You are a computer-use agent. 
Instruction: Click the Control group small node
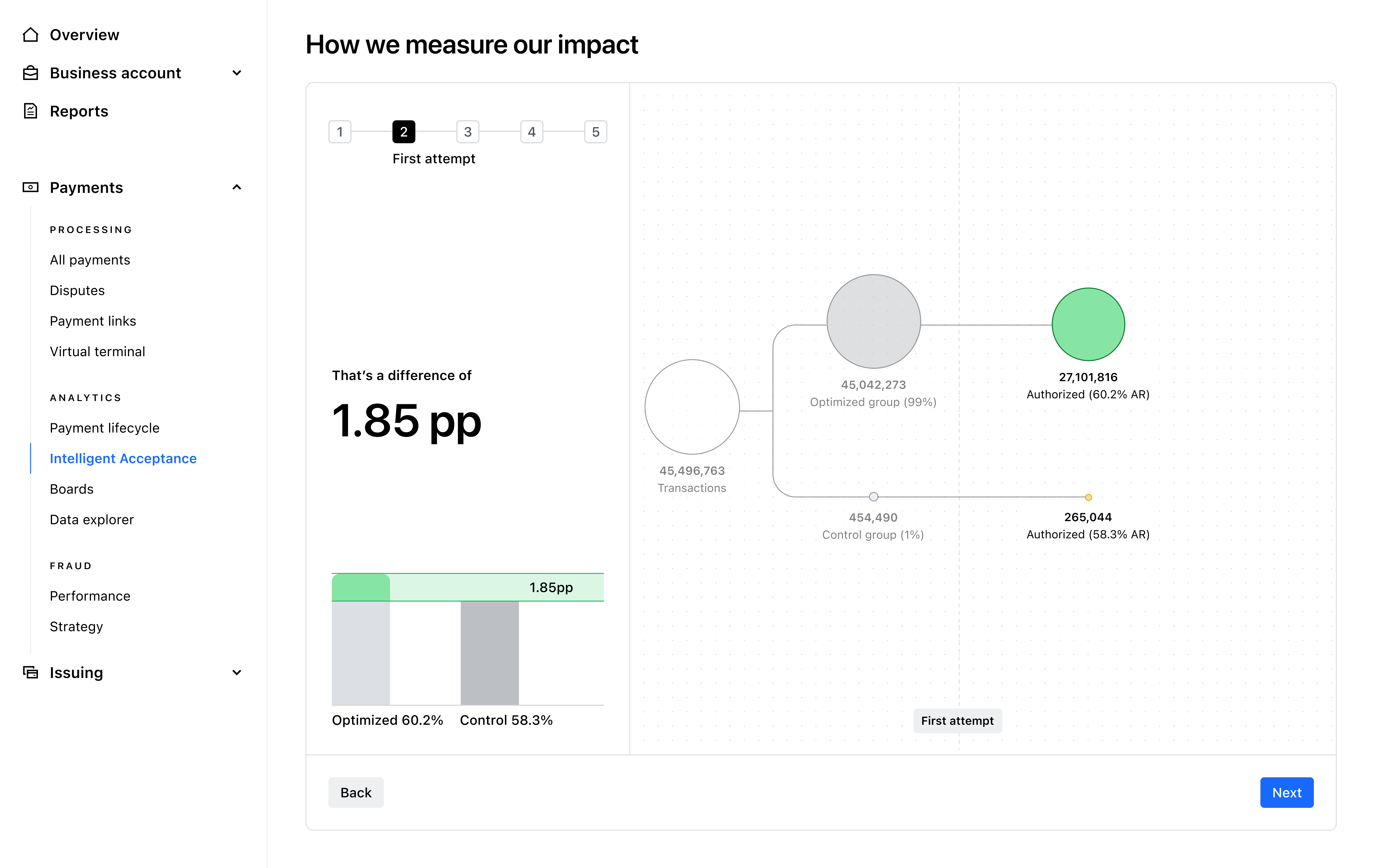[874, 497]
